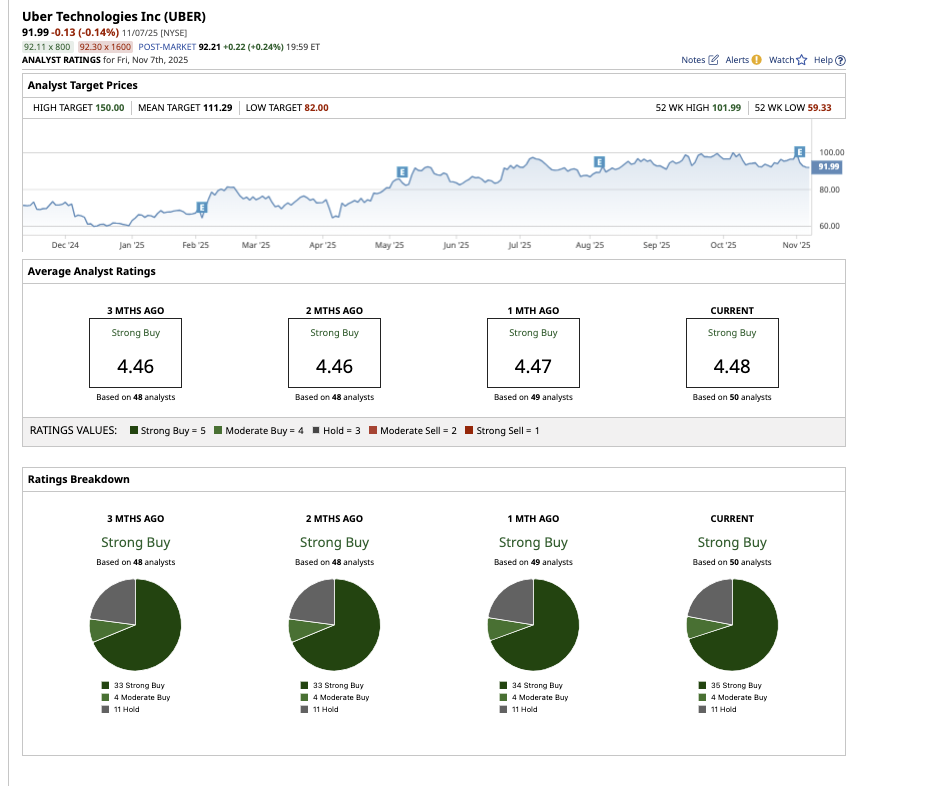Click the 1 MTH AGO pie chart
Viewport: 940px width, 786px height.
click(533, 625)
